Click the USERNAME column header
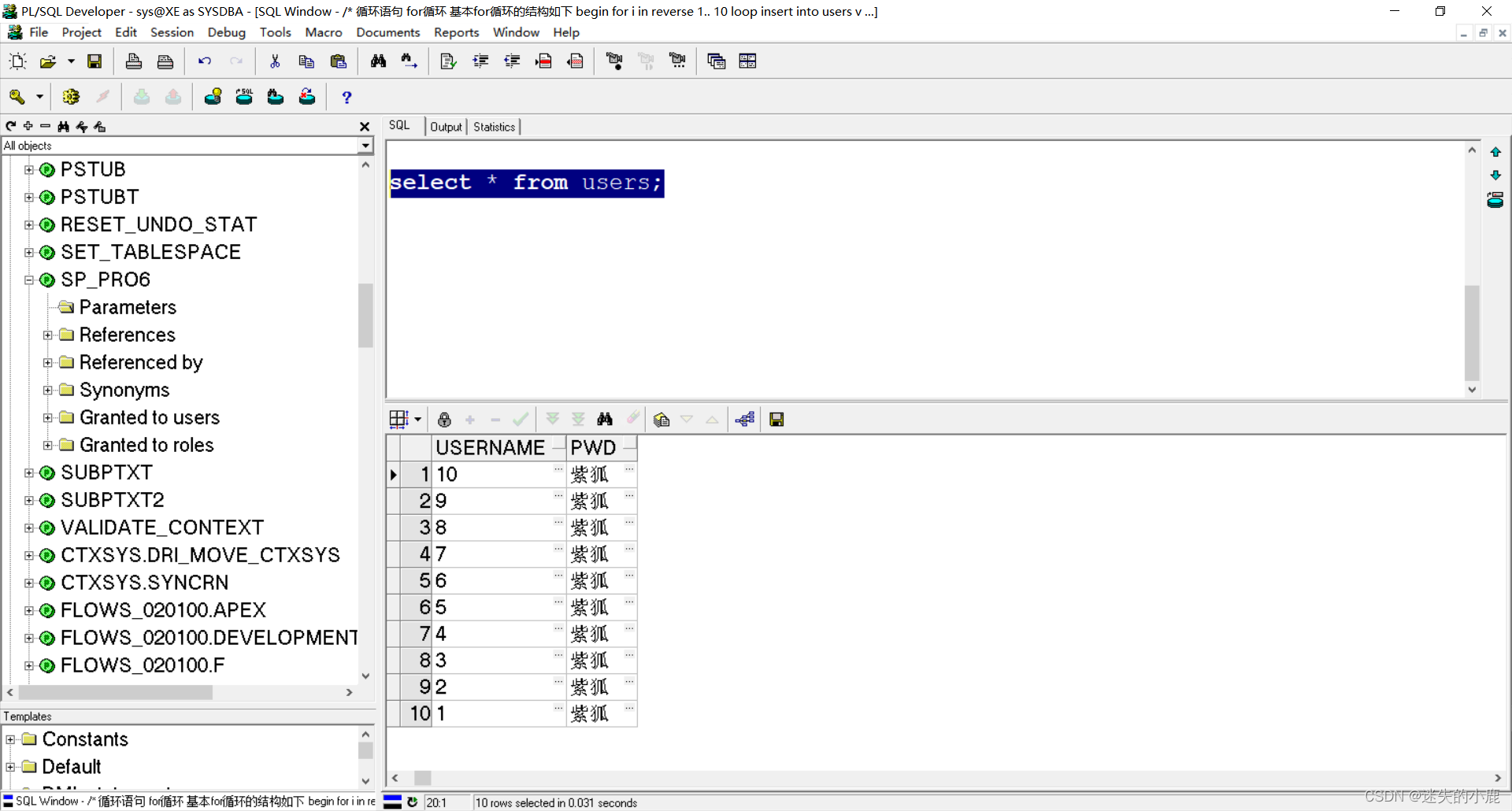This screenshot has height=811, width=1512. pos(498,447)
